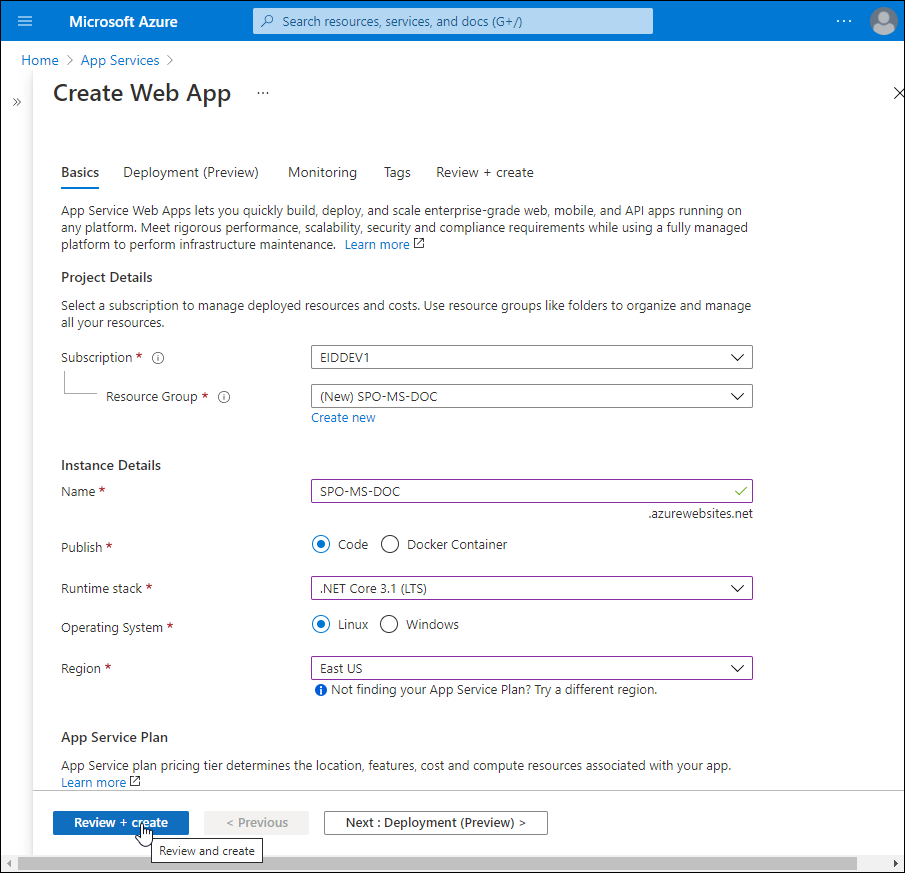Click the Resource Group info icon

tap(224, 397)
